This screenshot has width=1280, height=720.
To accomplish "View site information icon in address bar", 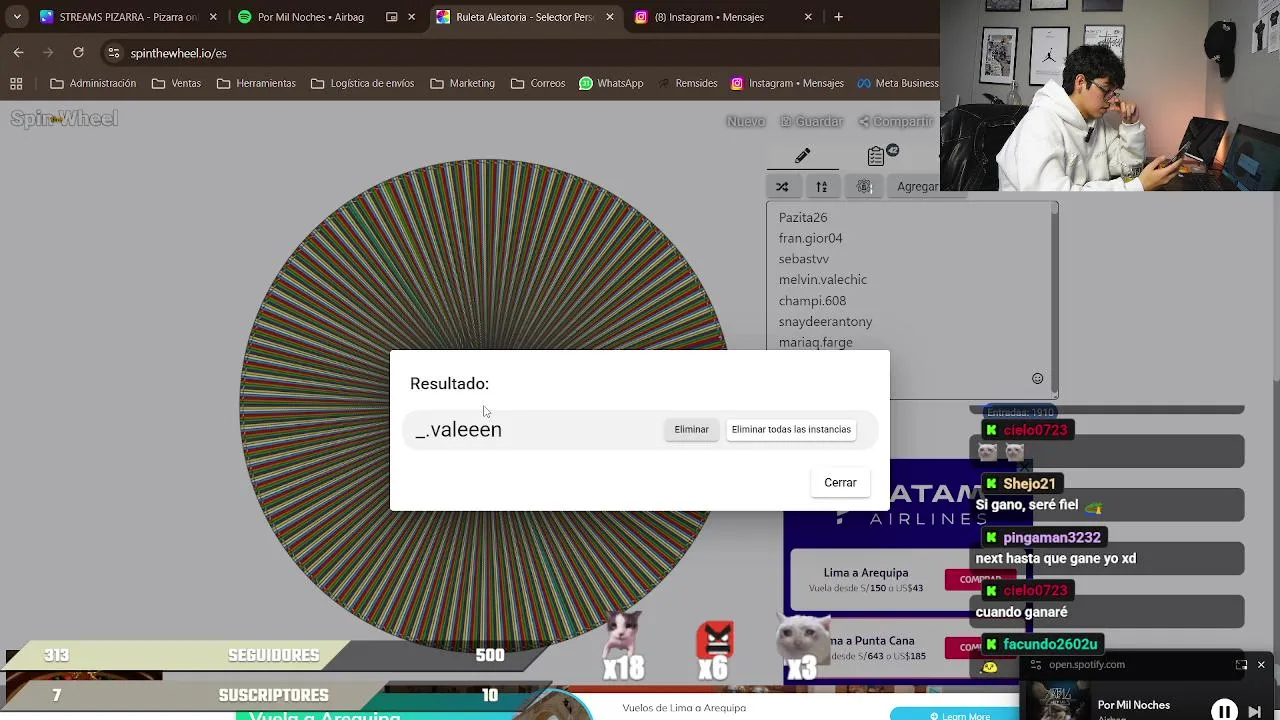I will pyautogui.click(x=114, y=53).
